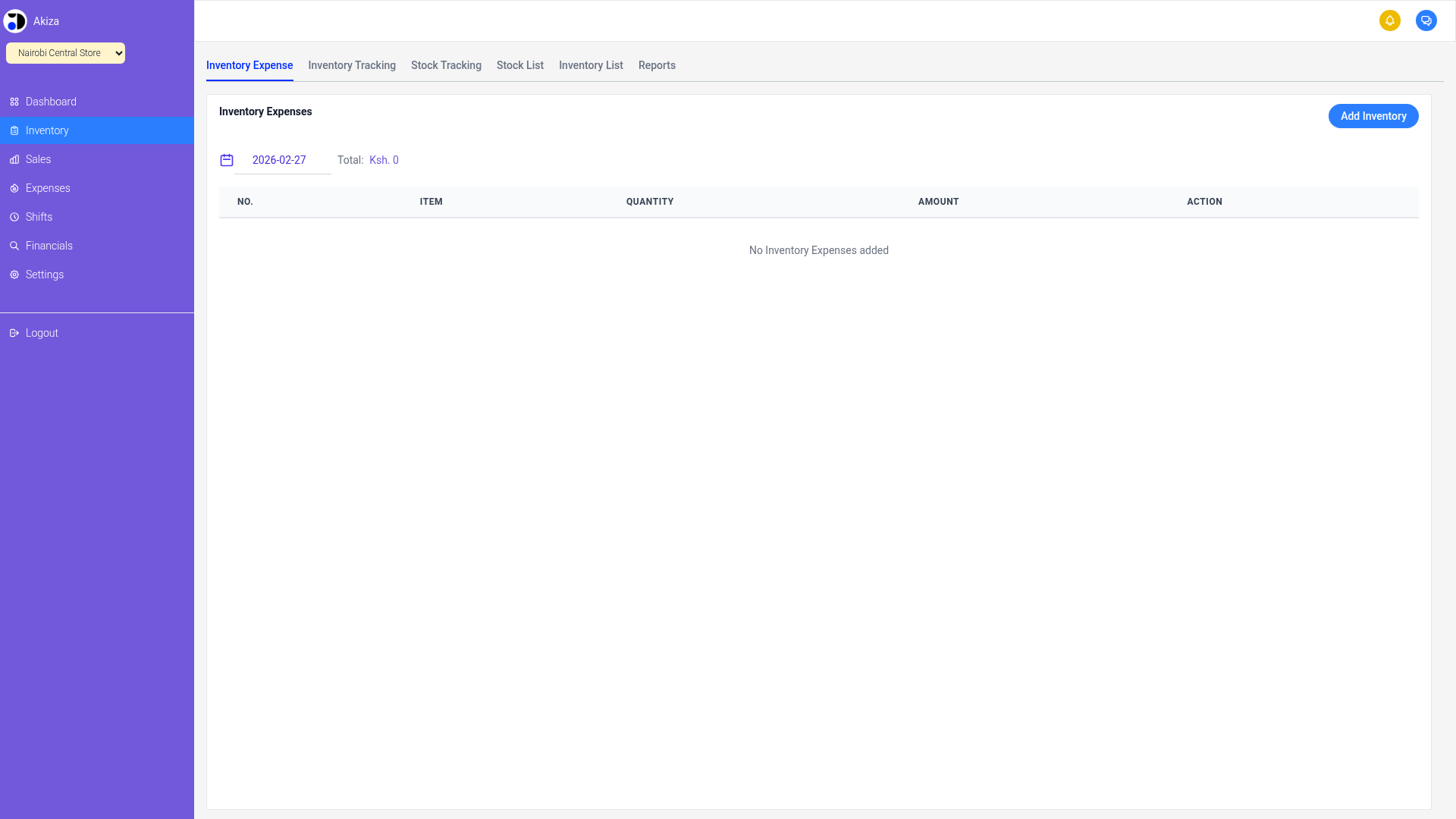Click the Expenses icon in the sidebar
The width and height of the screenshot is (1456, 819).
click(x=14, y=187)
